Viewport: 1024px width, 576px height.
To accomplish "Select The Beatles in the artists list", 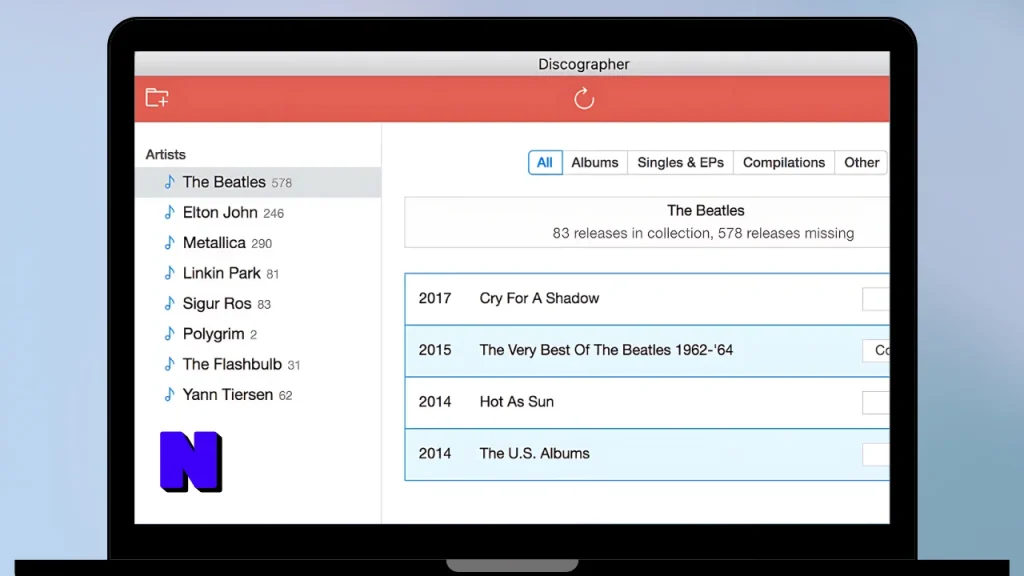I will (258, 182).
